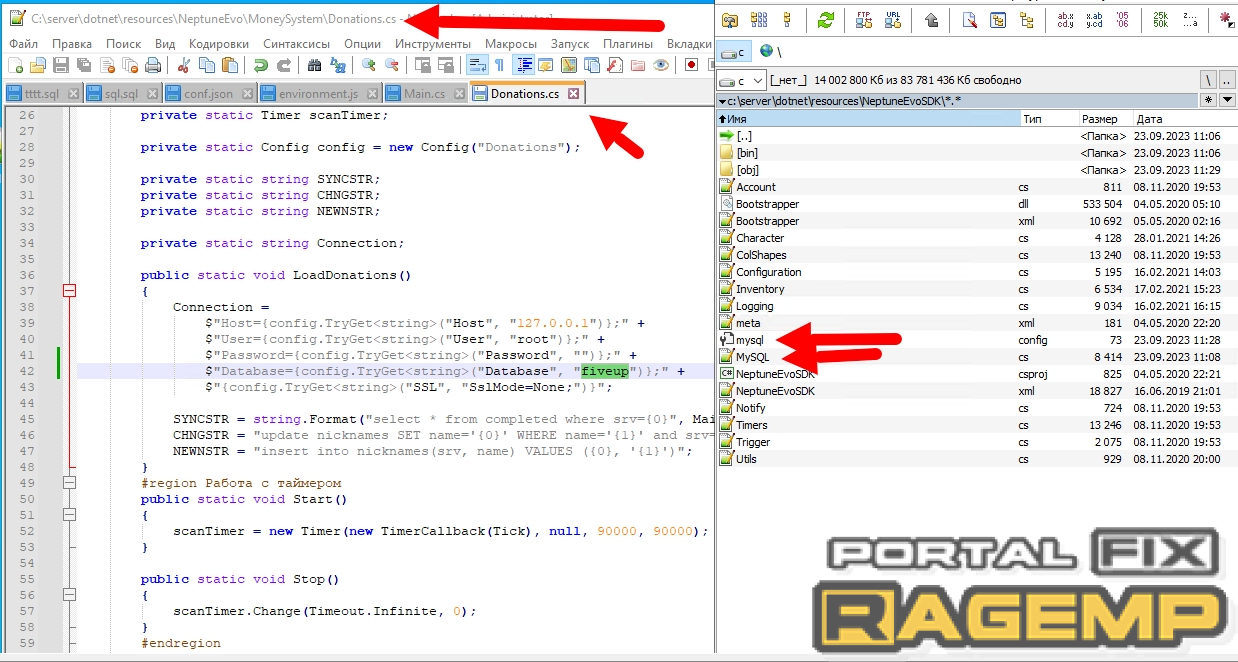Sort files by name (ab.x cd.y icon)
Screen dimensions: 1238x662
[x=1065, y=20]
